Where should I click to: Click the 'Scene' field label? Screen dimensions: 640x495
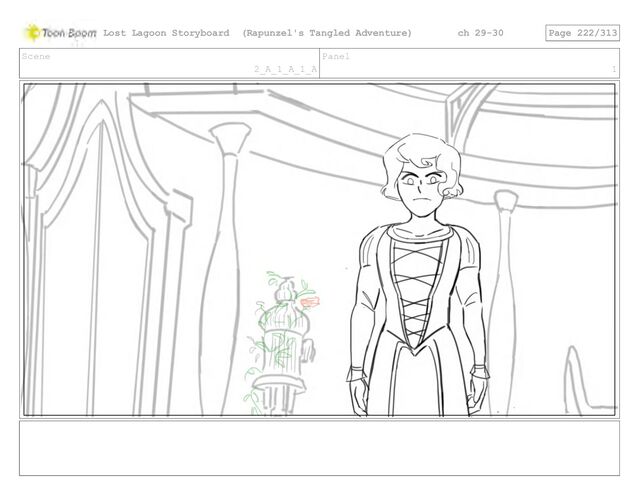(36, 56)
